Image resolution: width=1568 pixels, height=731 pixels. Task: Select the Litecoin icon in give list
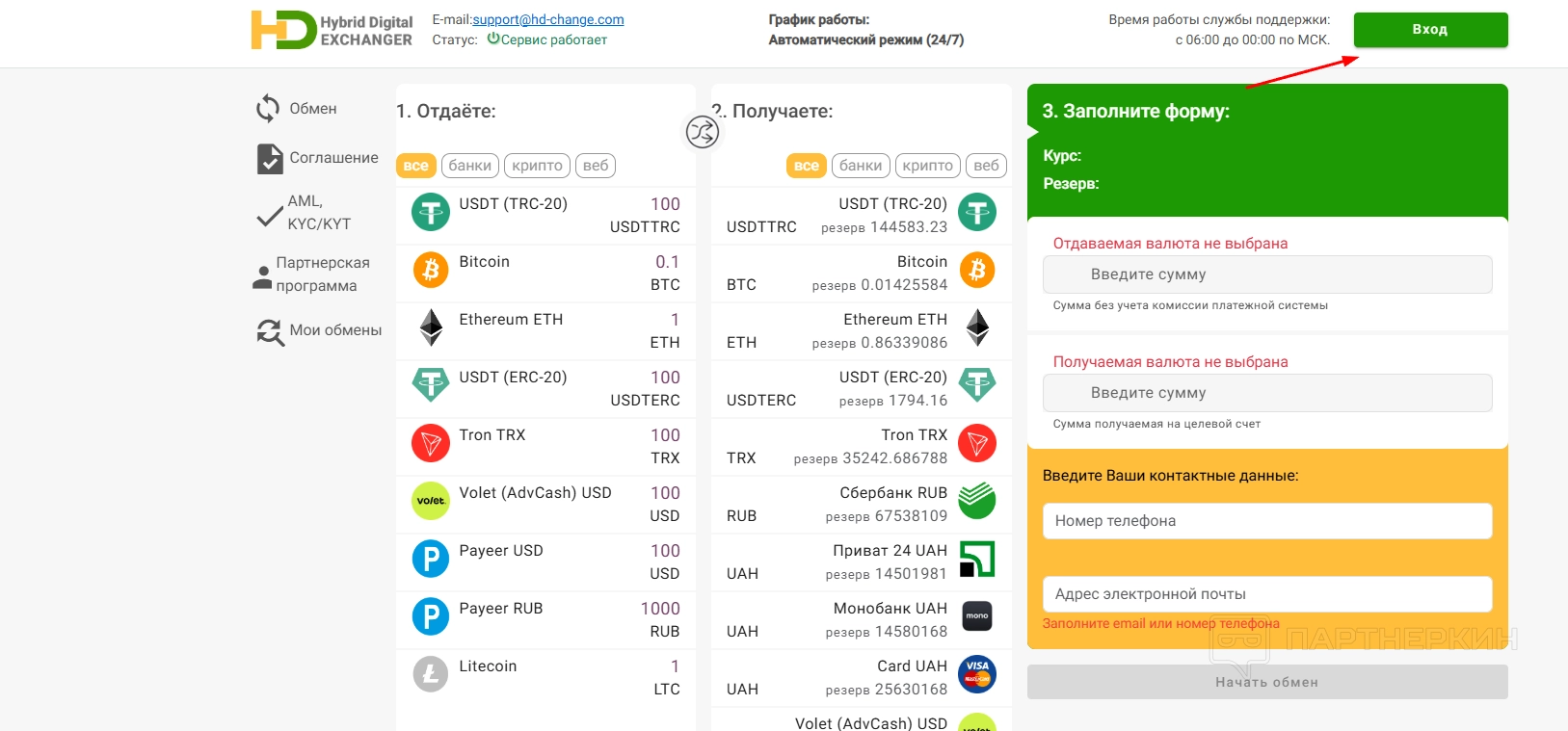pos(431,674)
